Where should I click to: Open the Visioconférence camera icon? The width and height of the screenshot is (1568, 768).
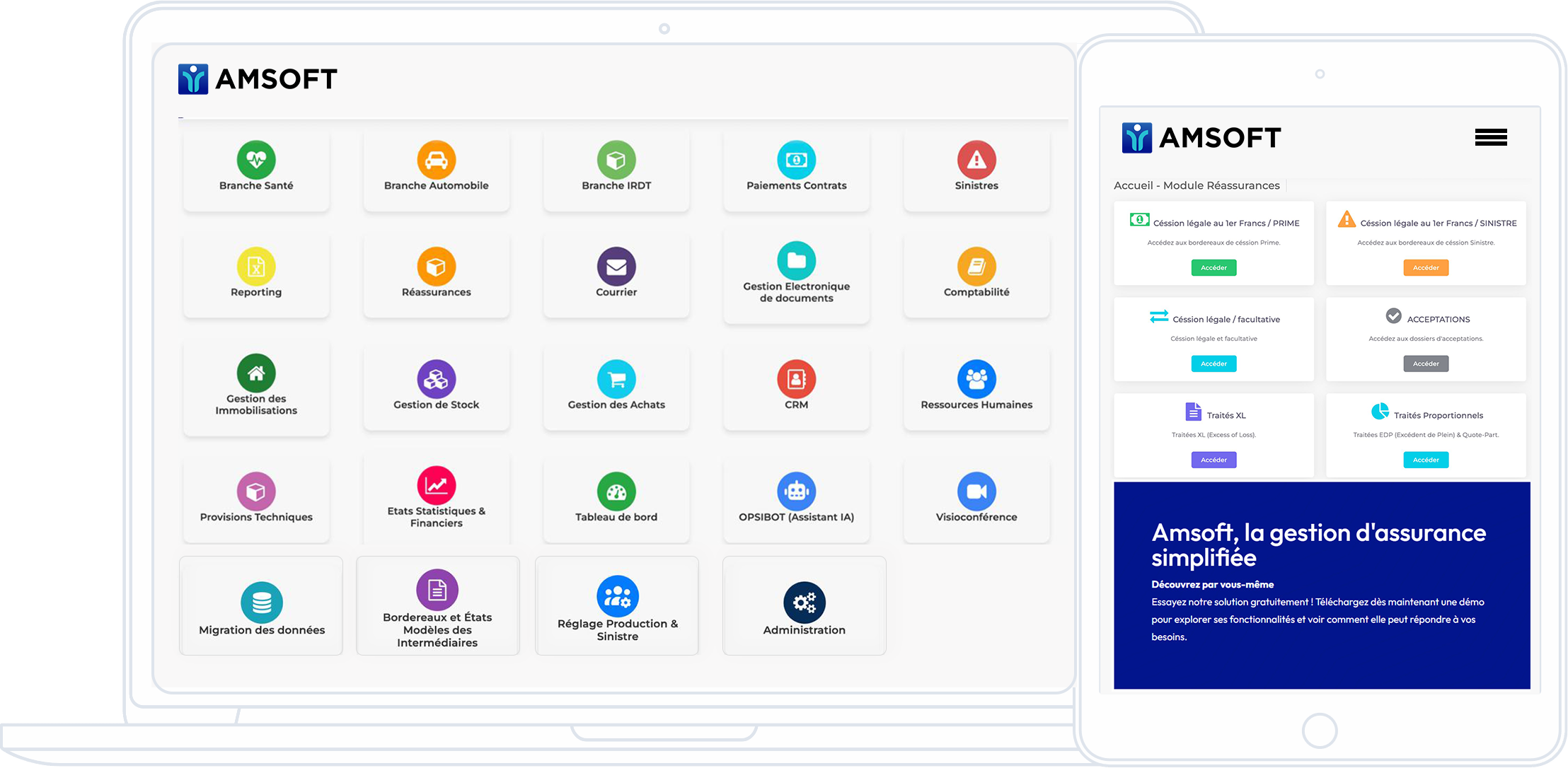tap(976, 491)
